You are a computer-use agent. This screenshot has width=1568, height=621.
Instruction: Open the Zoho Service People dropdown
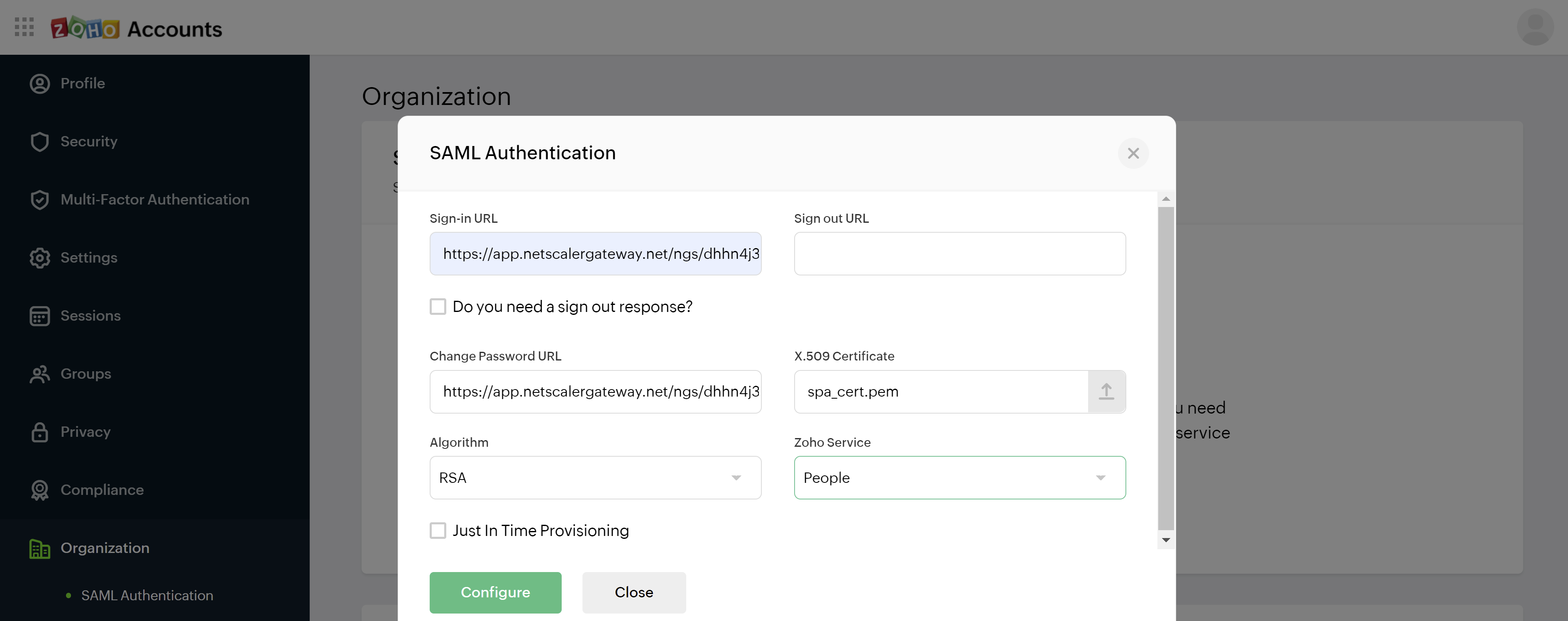click(959, 477)
